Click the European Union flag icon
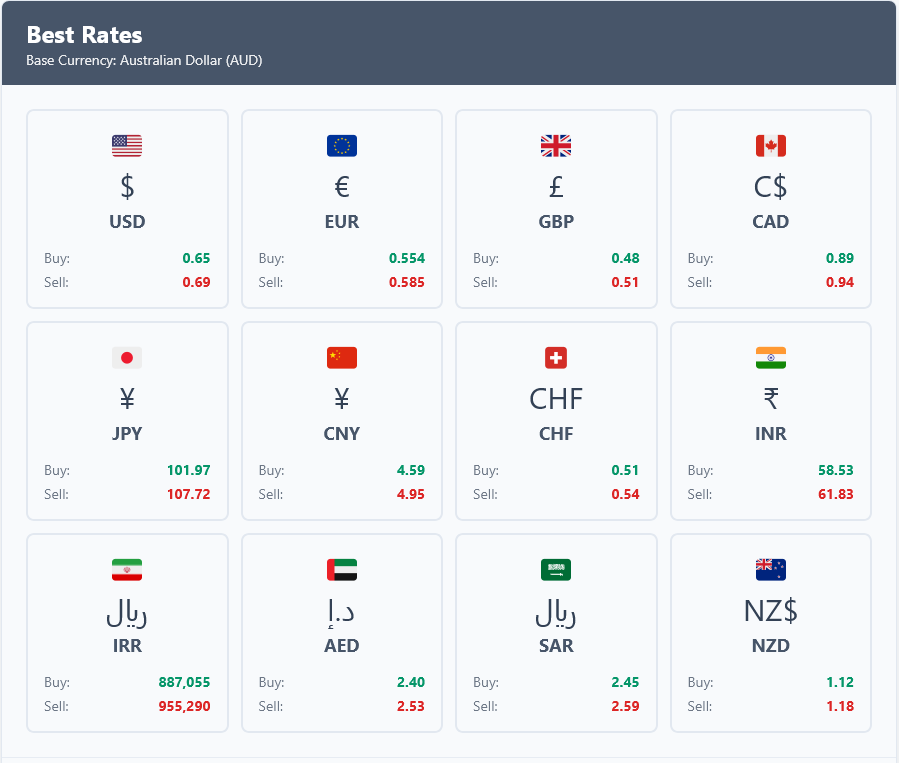 (342, 146)
